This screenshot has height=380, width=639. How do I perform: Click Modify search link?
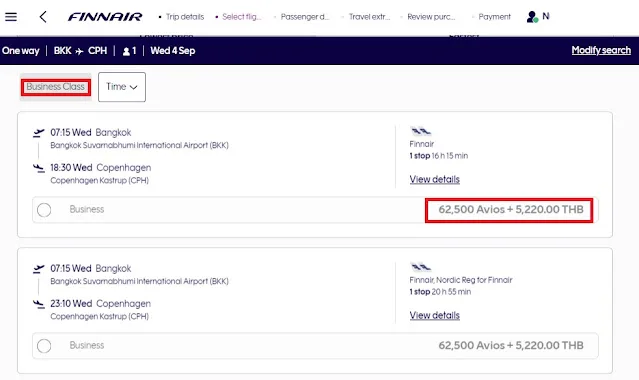tap(601, 50)
